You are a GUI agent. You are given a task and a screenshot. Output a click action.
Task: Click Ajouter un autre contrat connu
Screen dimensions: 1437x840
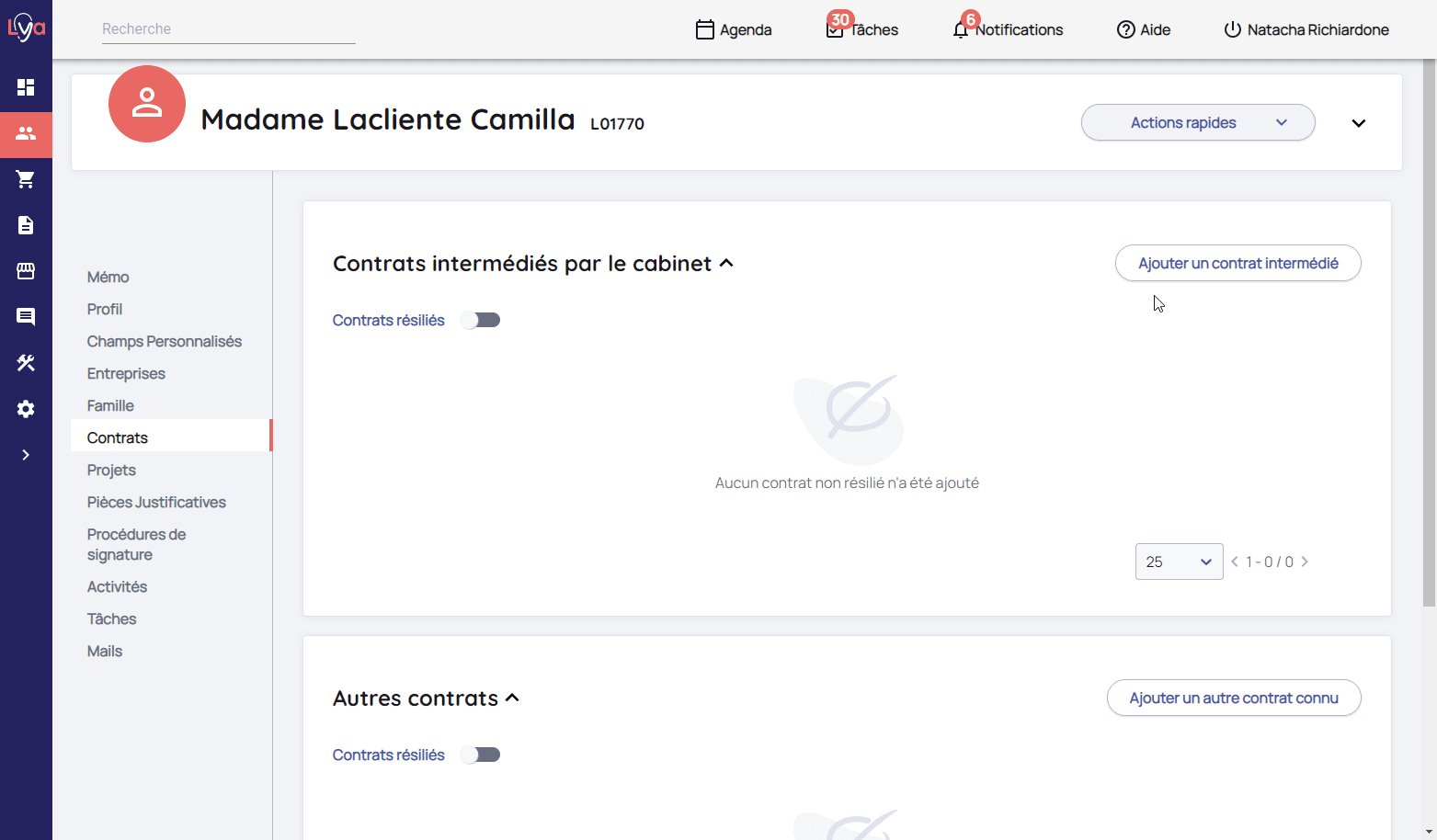click(1234, 698)
